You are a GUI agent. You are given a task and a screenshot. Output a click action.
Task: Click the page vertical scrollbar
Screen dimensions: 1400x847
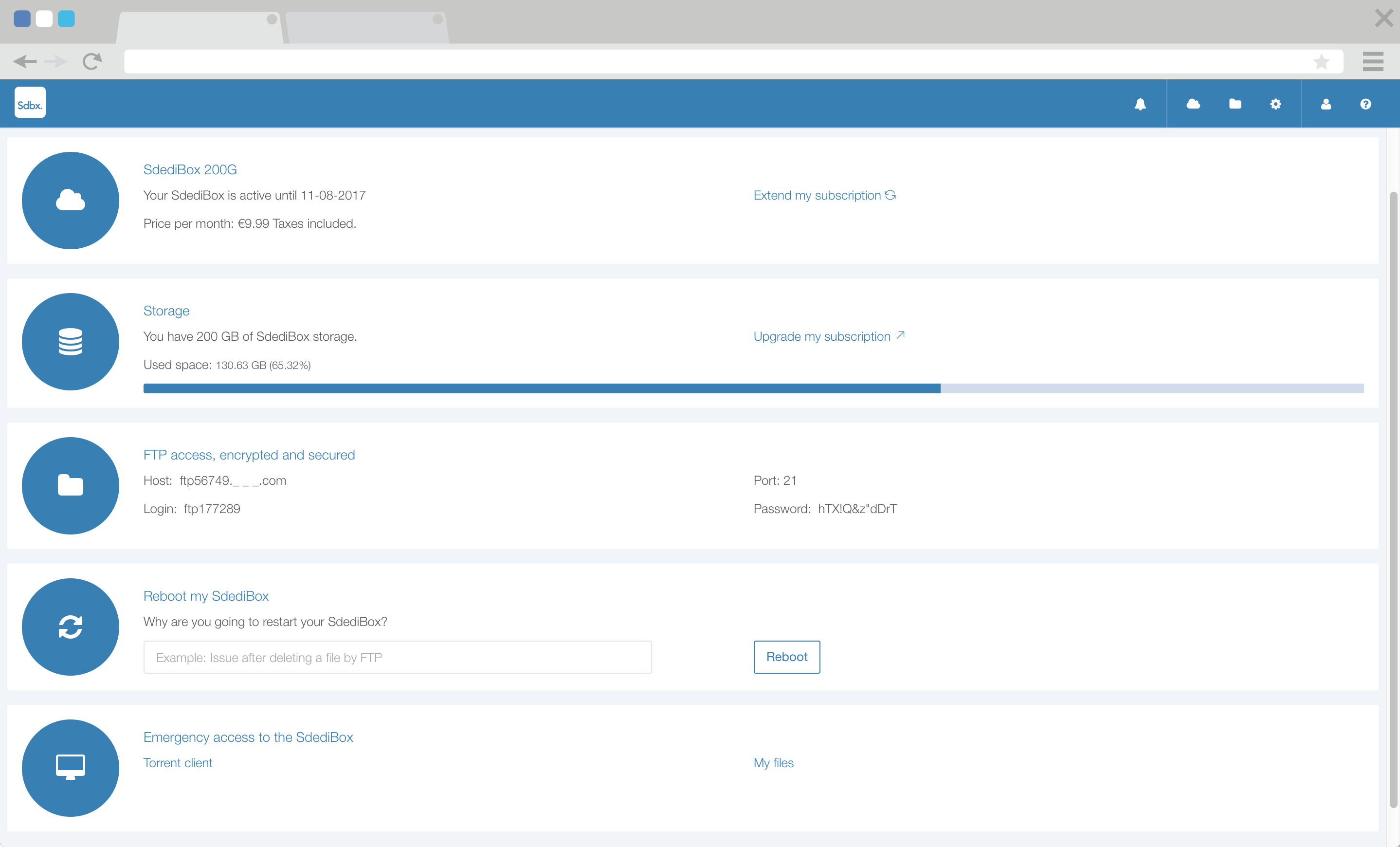(x=1393, y=500)
